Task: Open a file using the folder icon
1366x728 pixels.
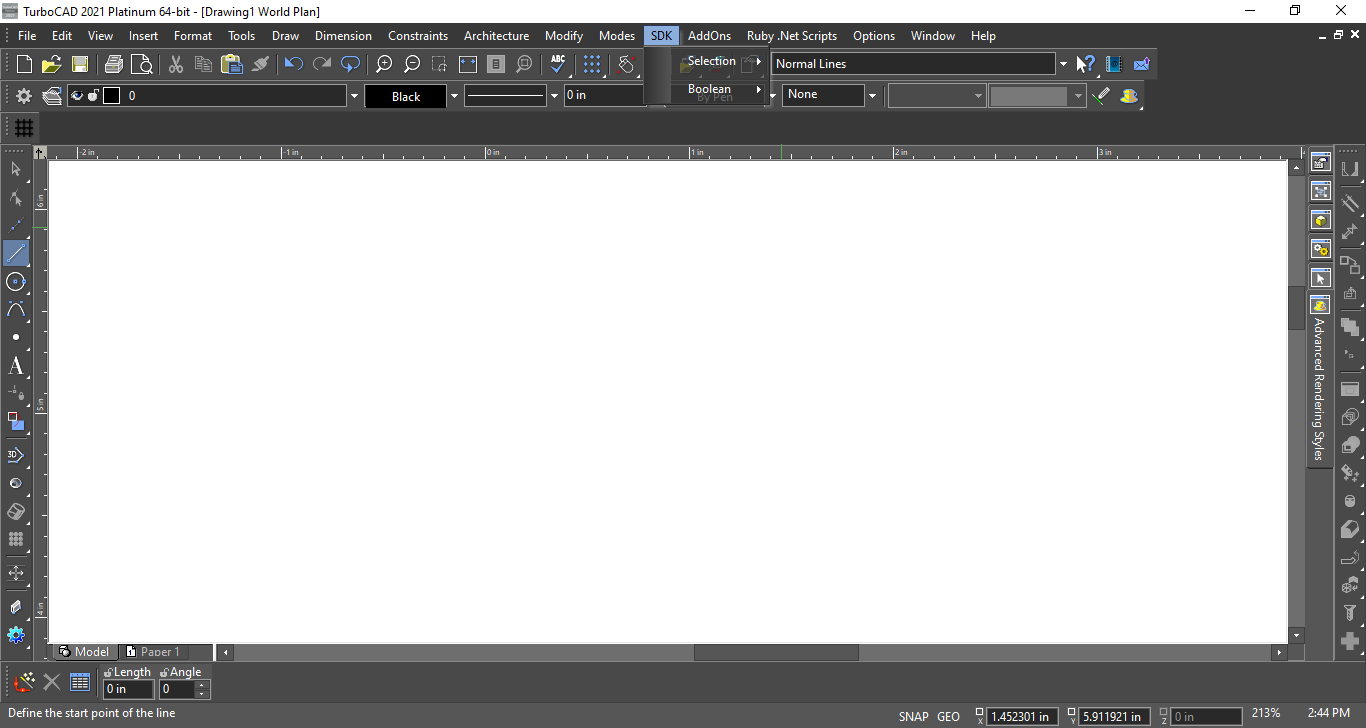Action: [52, 64]
